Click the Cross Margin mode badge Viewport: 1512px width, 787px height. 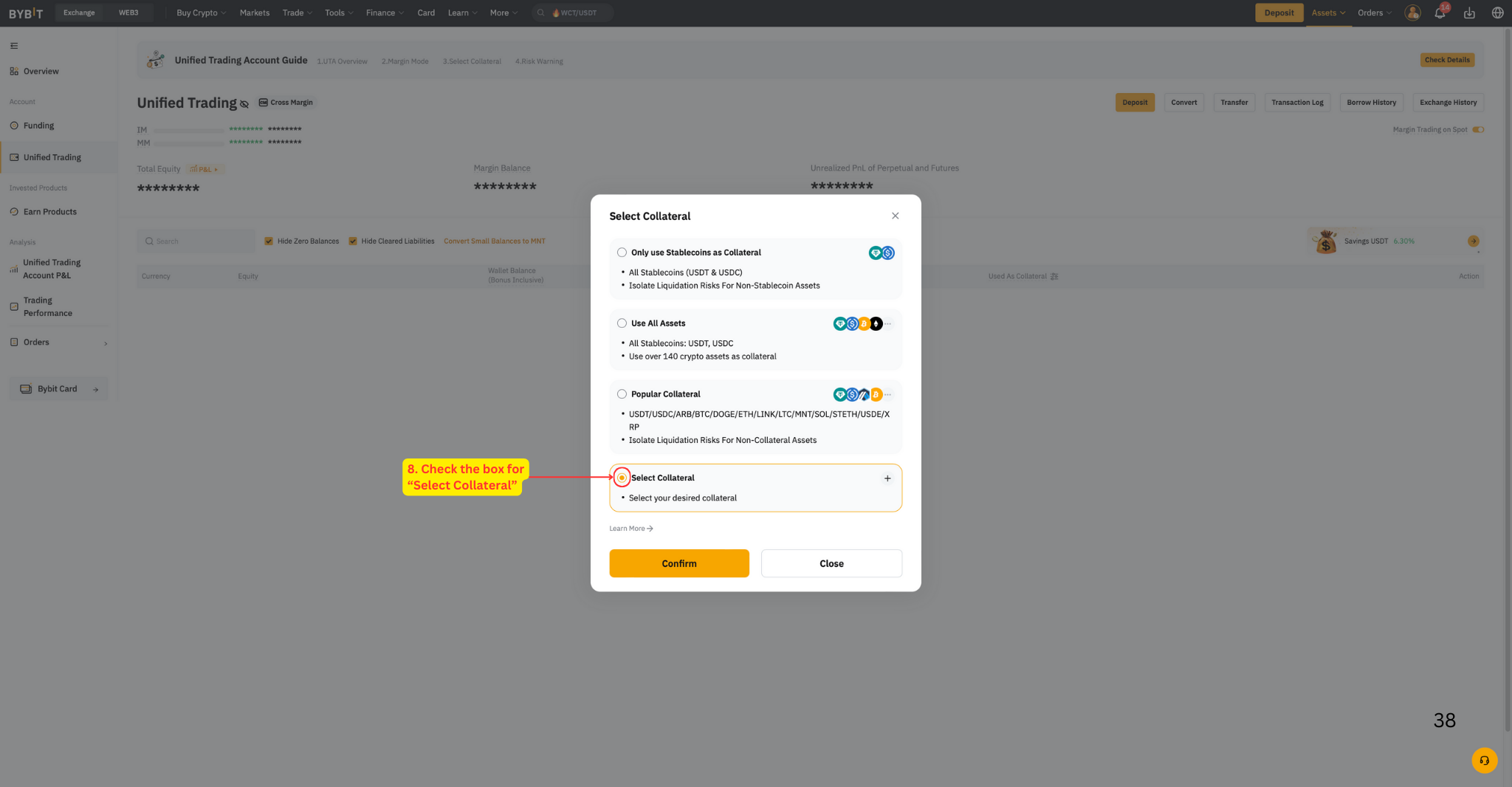tap(286, 103)
